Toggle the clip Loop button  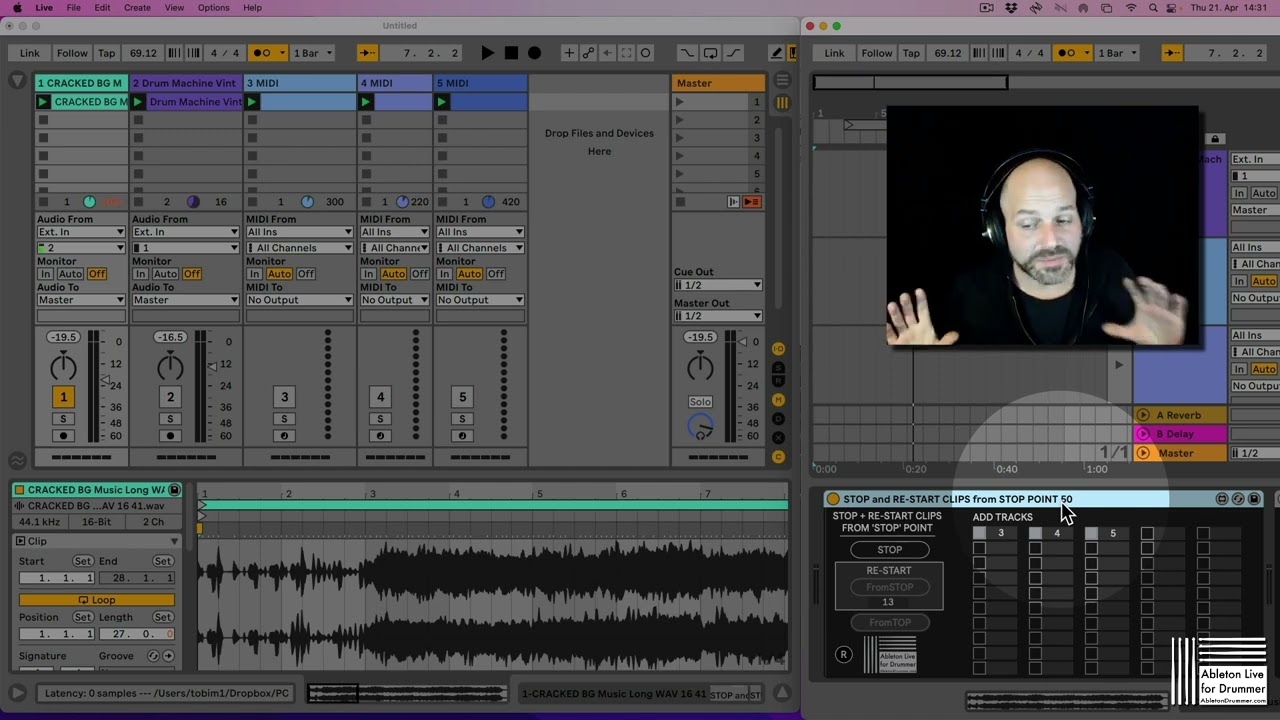point(97,600)
